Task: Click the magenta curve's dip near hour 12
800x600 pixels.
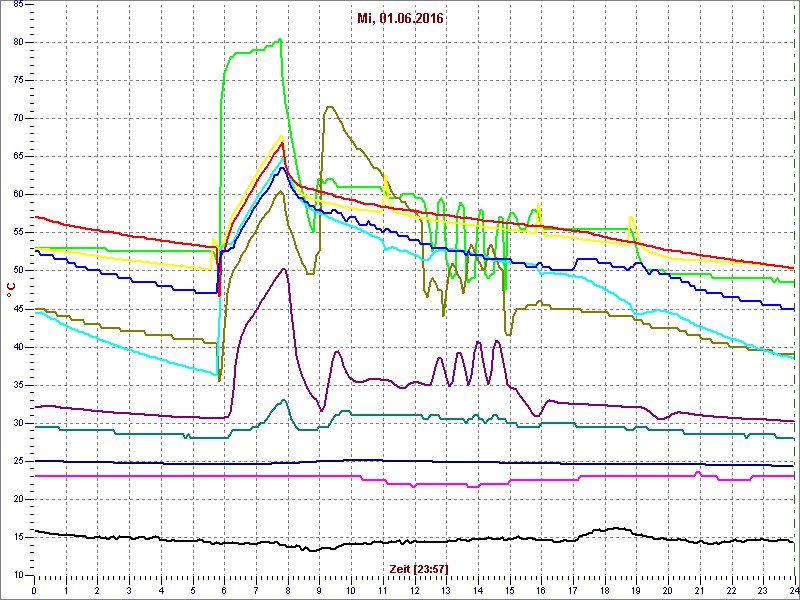Action: [414, 486]
